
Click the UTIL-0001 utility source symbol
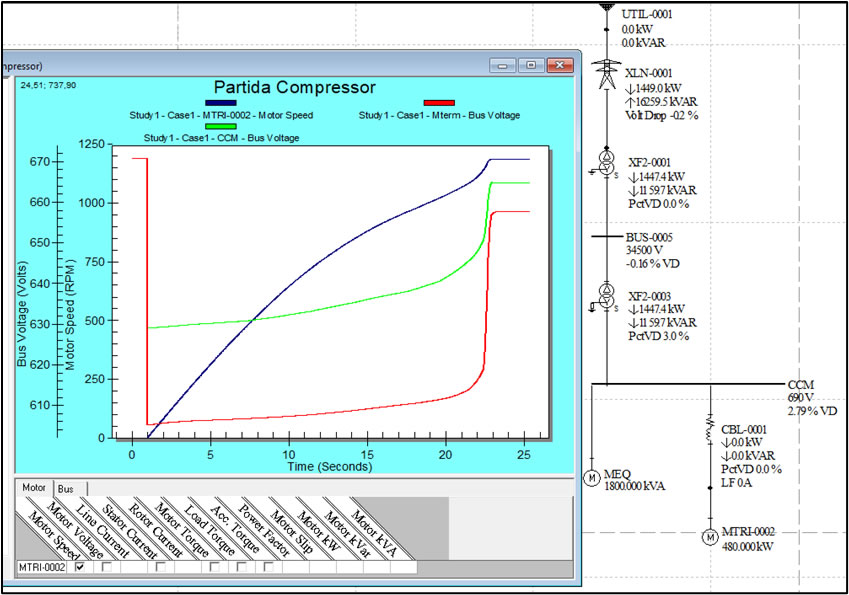click(605, 7)
